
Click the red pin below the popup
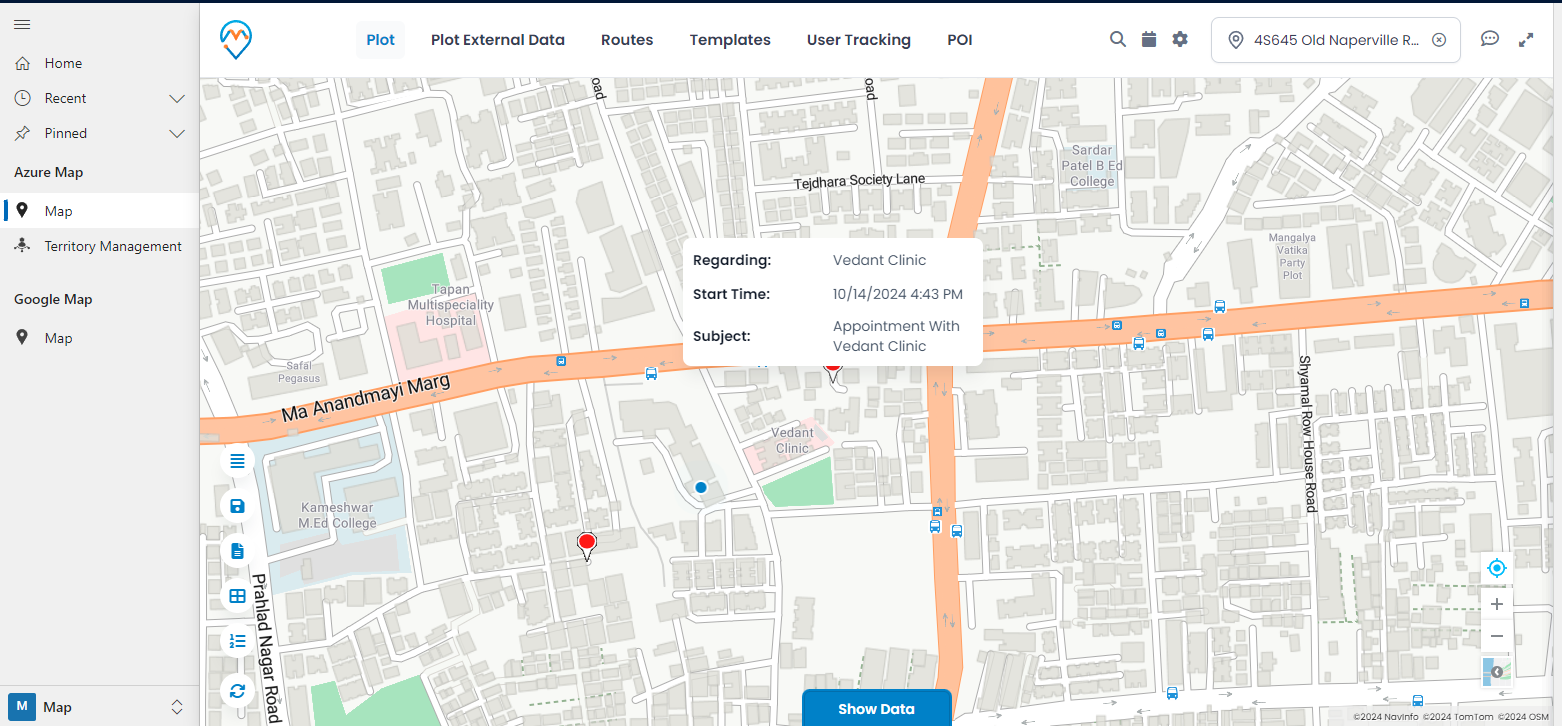tap(832, 372)
